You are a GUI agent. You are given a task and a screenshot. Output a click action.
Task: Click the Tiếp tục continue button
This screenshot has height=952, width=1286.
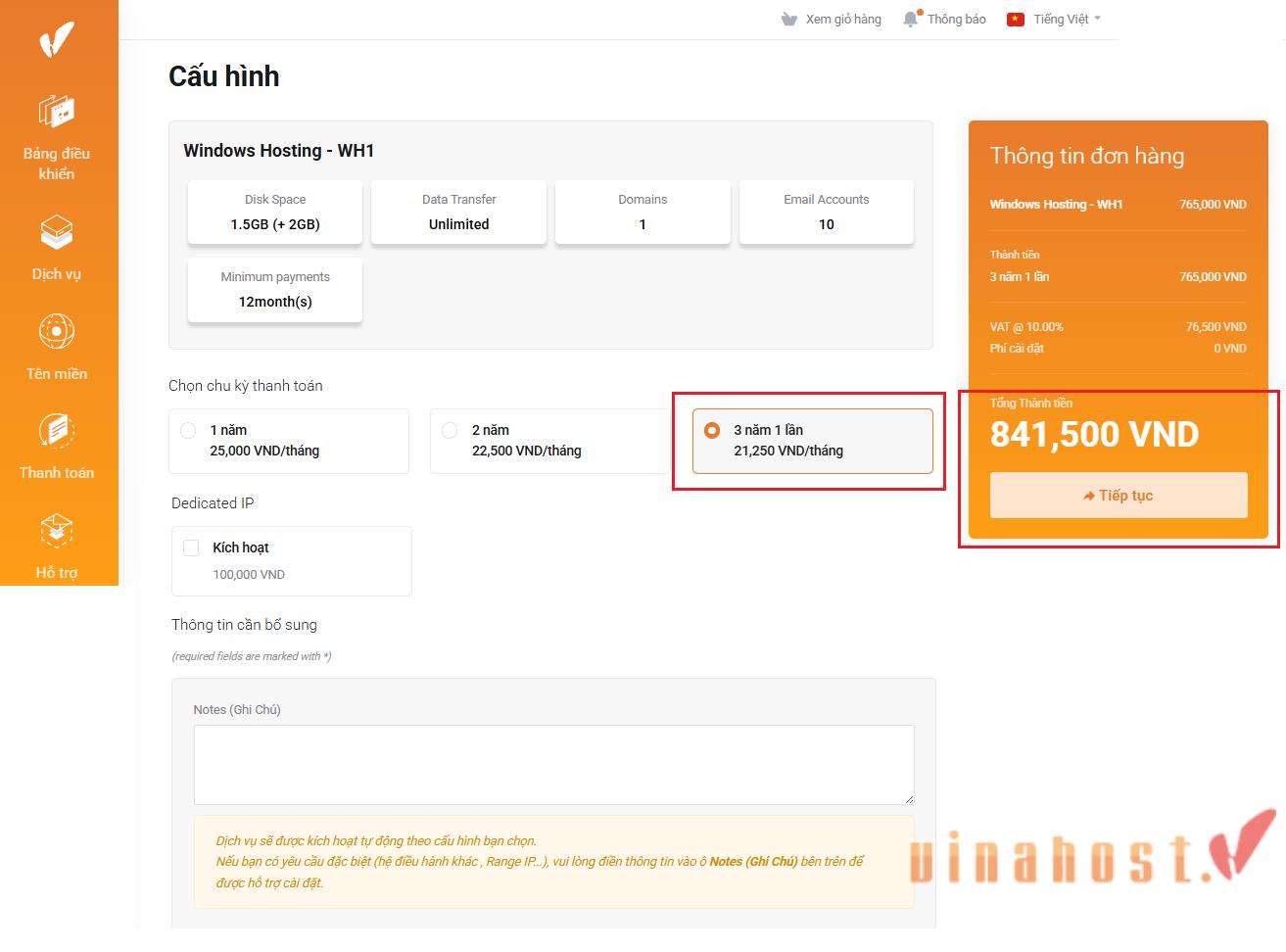pos(1119,496)
